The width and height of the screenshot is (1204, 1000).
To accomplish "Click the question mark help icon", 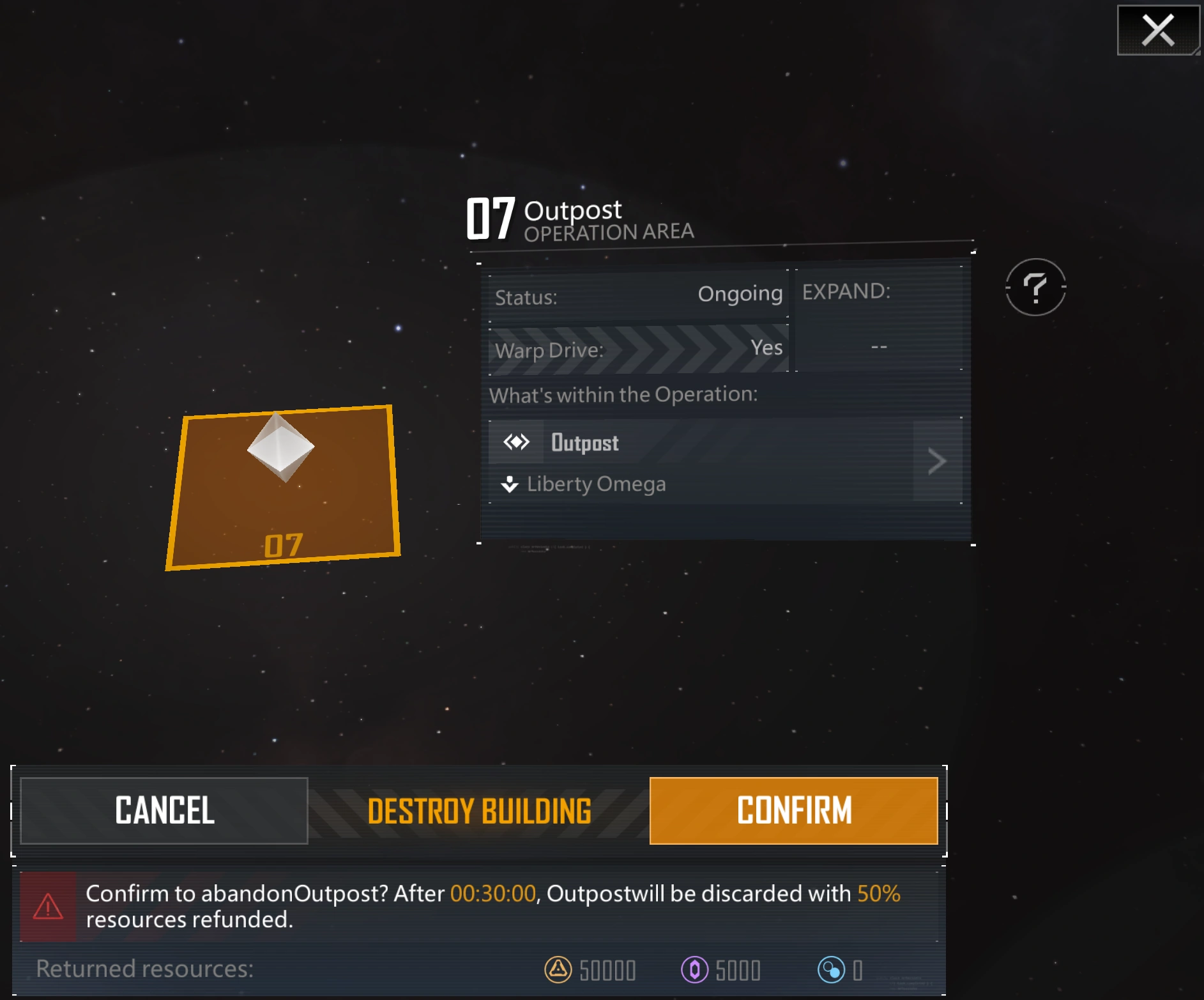I will (x=1035, y=287).
